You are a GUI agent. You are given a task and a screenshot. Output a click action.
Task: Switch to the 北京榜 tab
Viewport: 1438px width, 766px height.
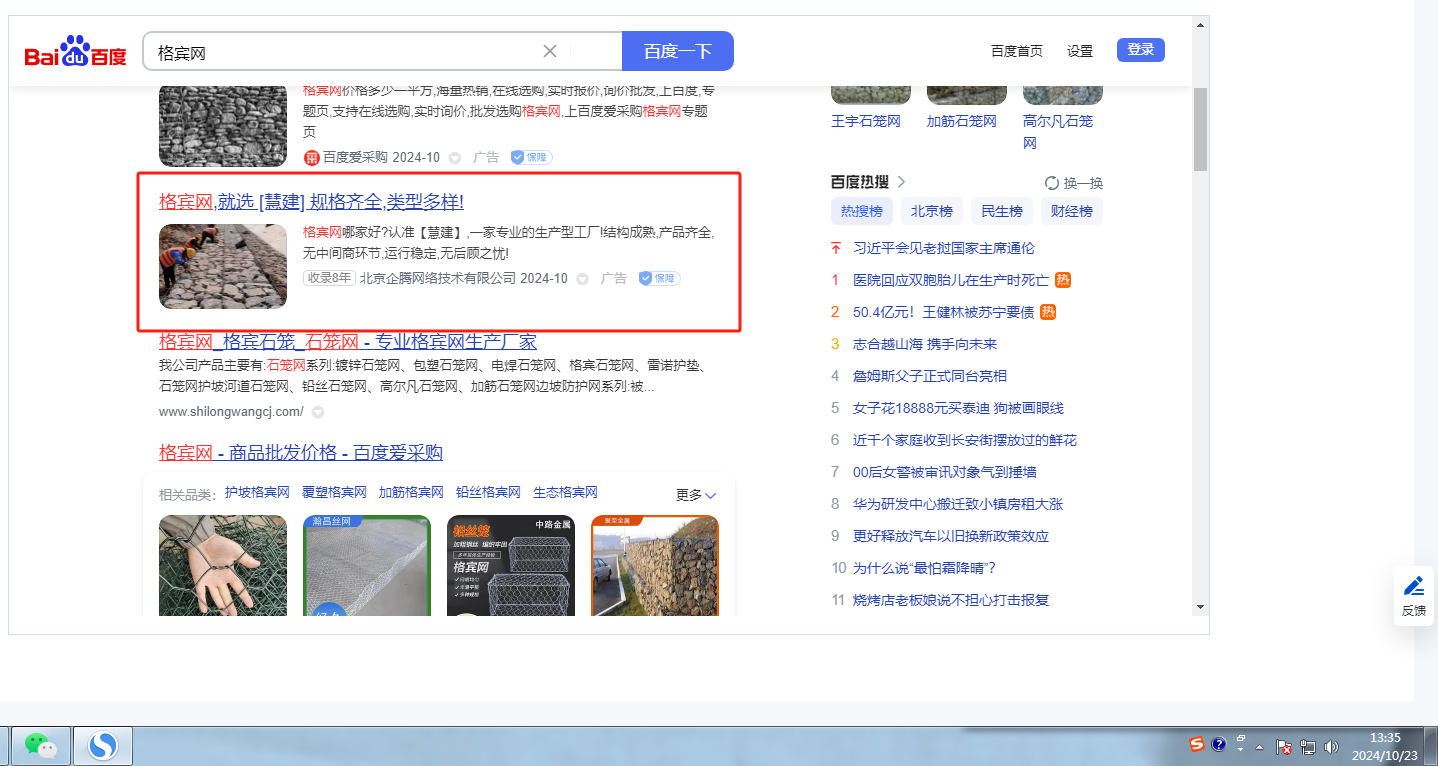(x=931, y=211)
